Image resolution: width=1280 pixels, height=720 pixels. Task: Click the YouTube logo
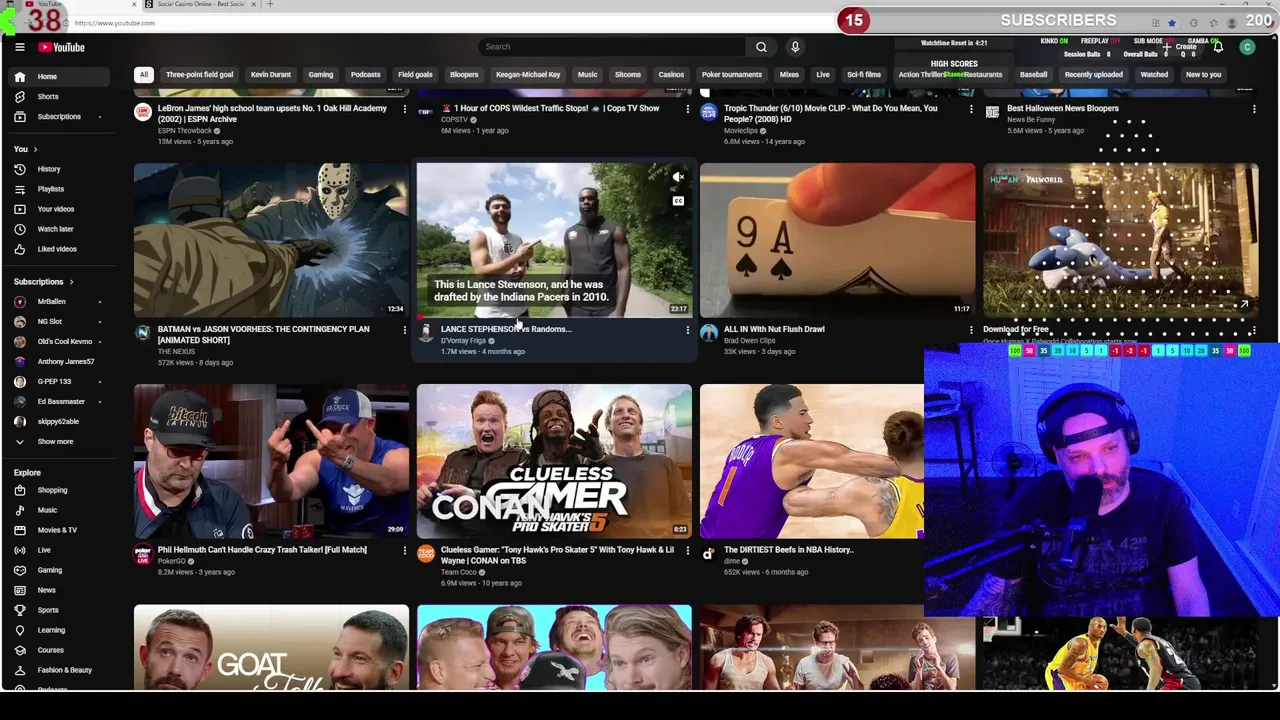pyautogui.click(x=62, y=47)
